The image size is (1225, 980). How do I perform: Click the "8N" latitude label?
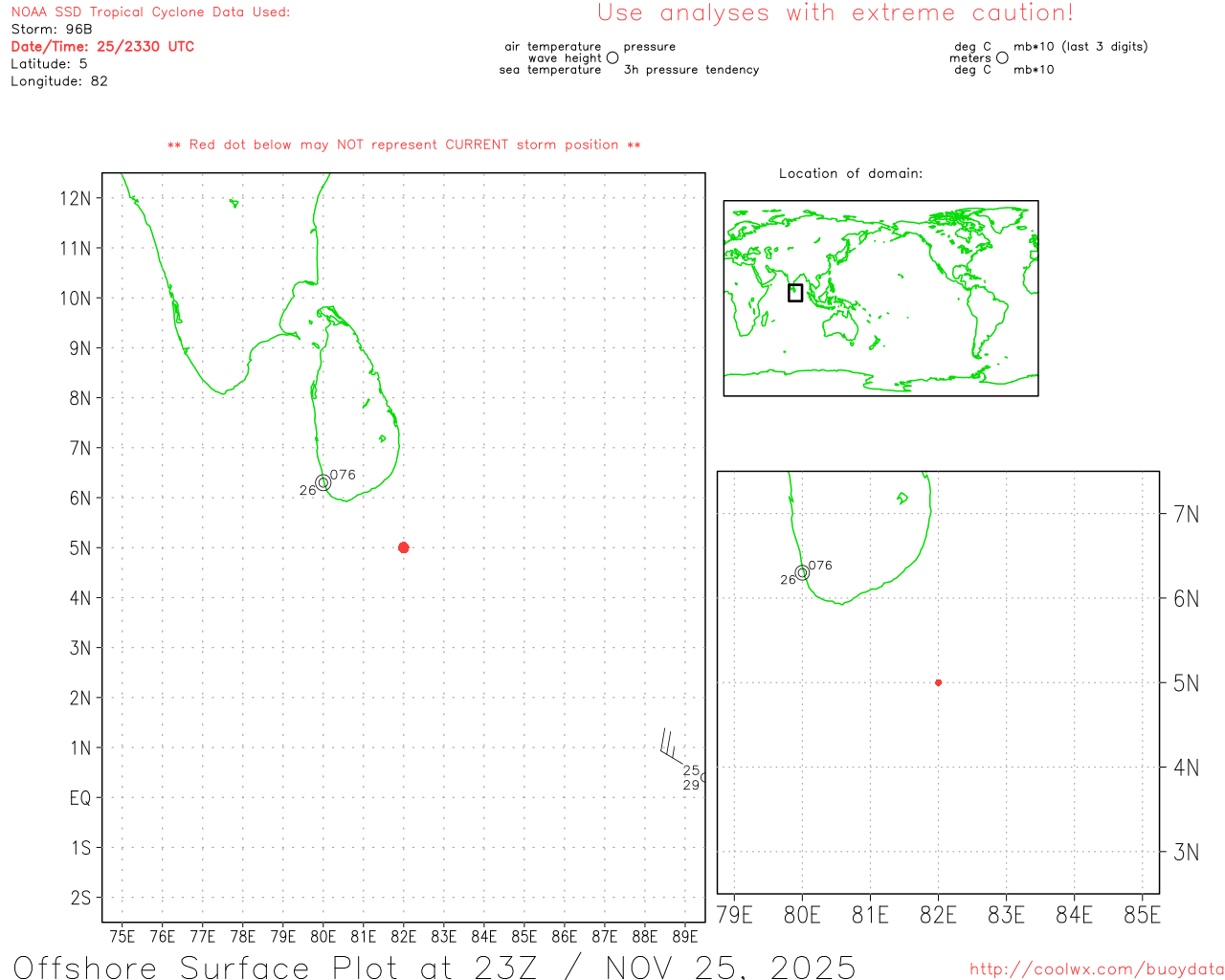pos(80,398)
